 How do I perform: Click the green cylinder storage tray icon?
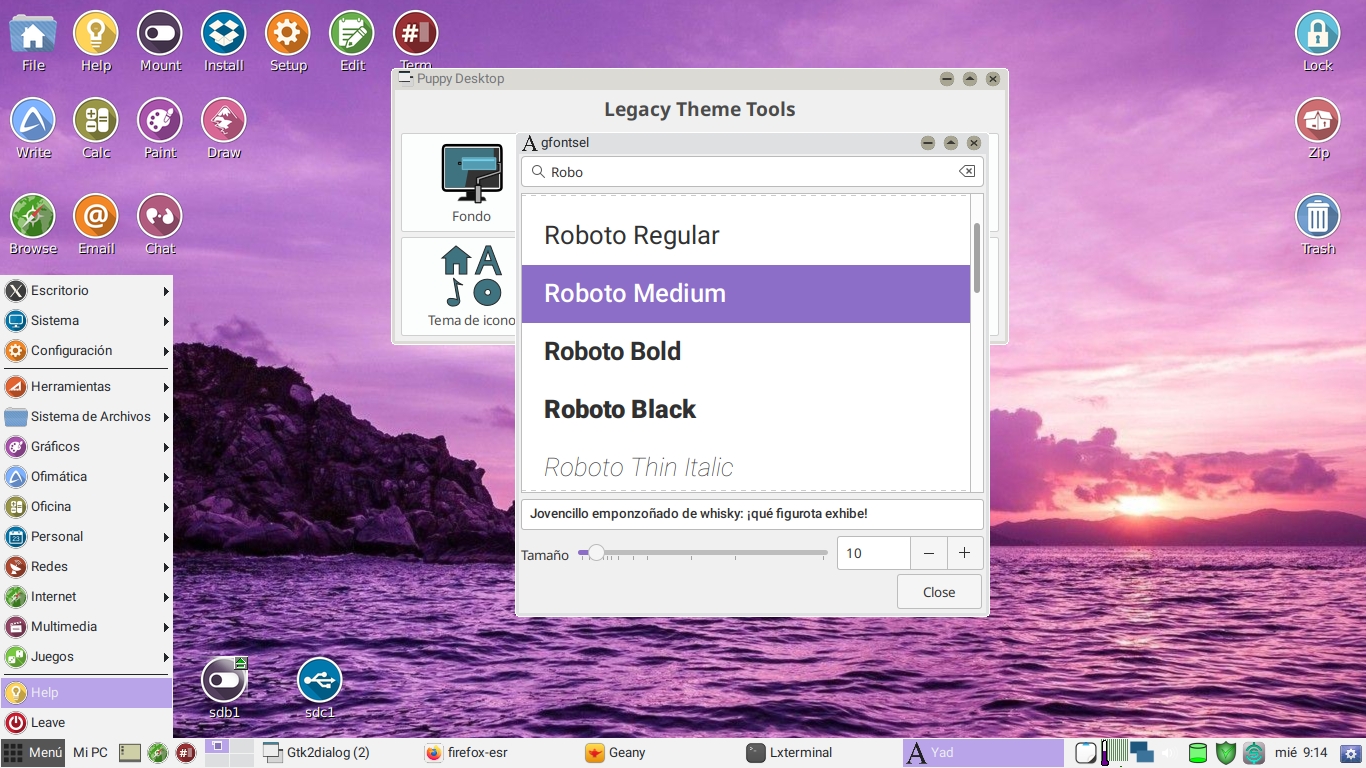coord(1197,753)
